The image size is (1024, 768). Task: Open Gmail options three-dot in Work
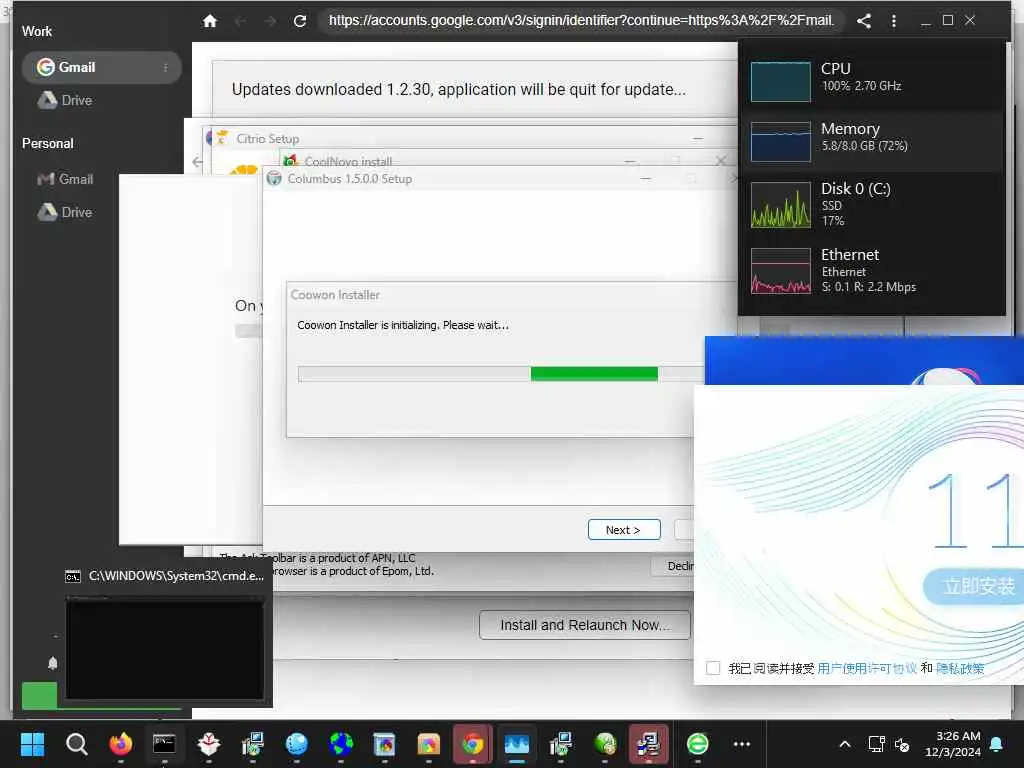(x=166, y=67)
